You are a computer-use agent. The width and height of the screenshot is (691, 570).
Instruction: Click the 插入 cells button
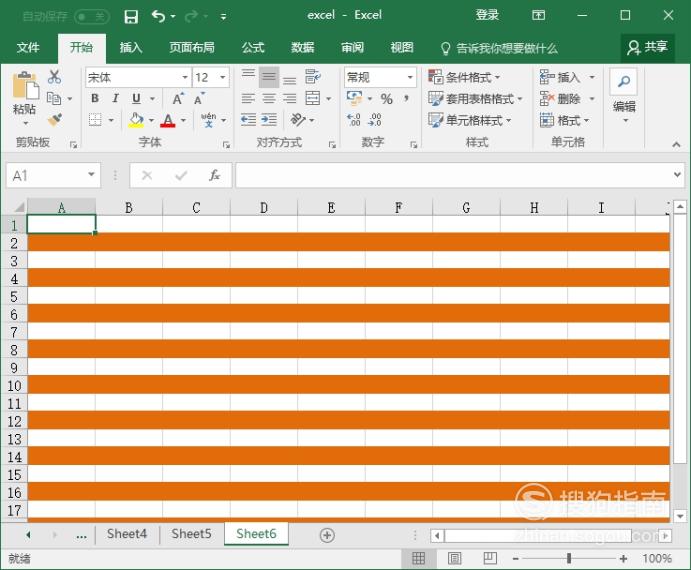point(568,78)
